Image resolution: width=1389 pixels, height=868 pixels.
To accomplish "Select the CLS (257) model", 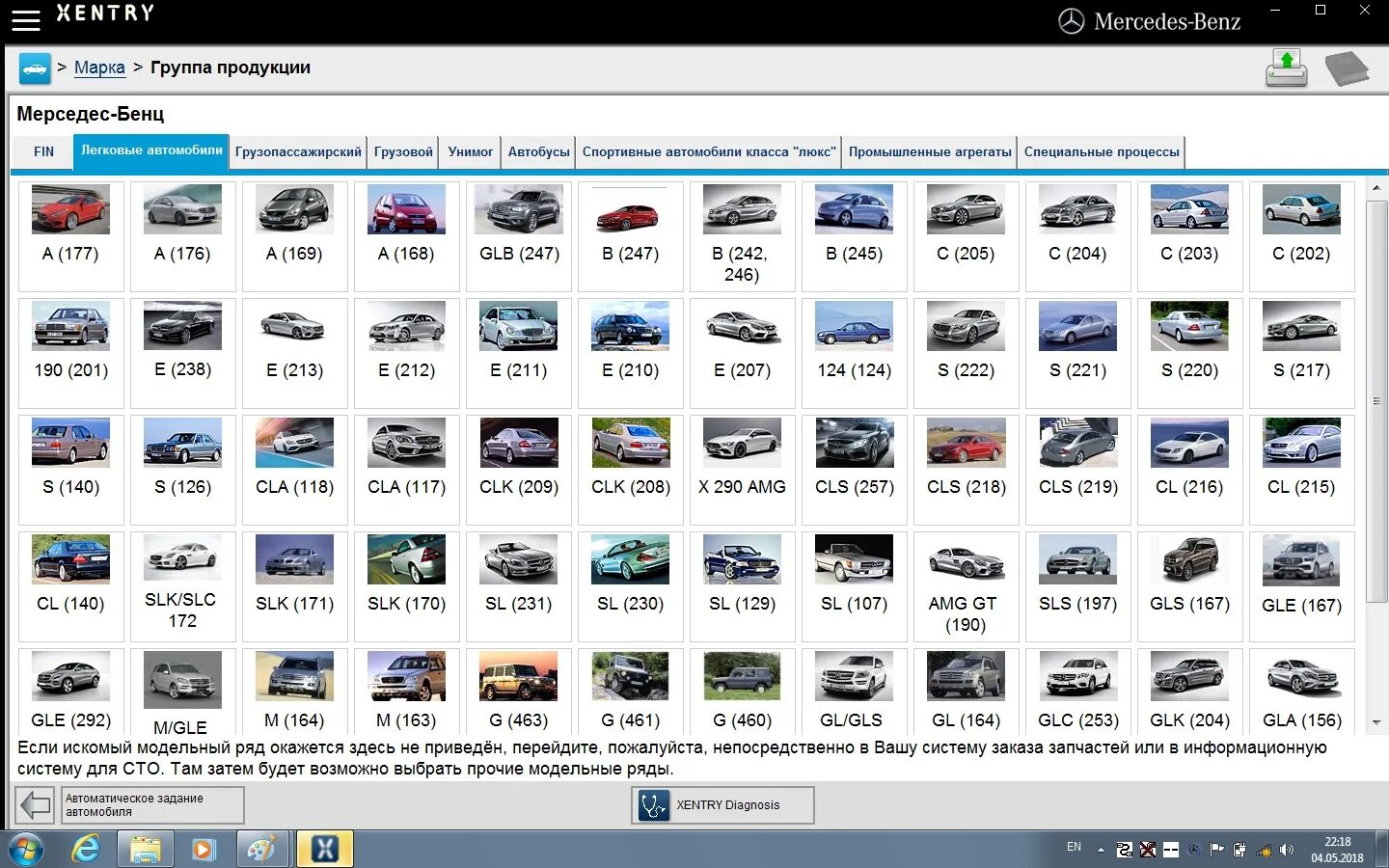I will click(854, 470).
